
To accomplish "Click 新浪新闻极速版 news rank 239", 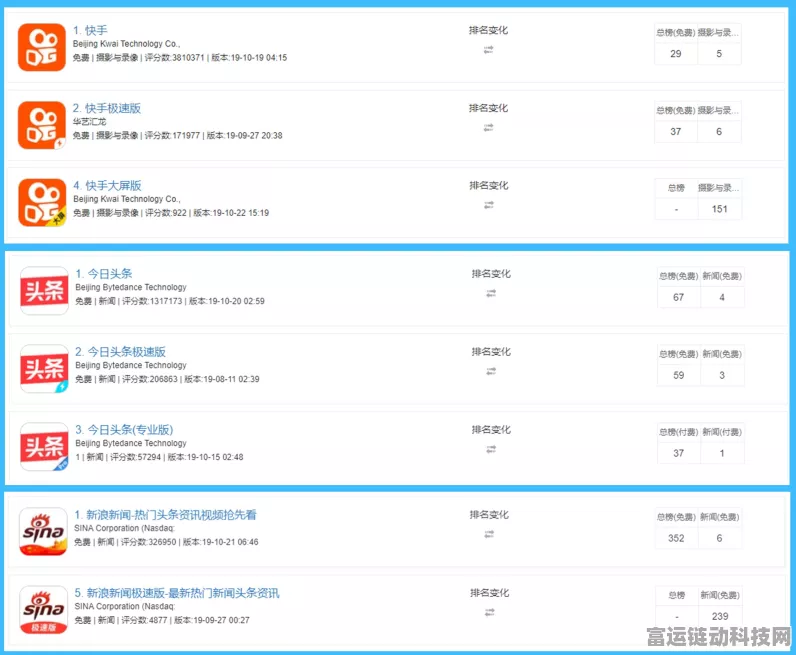I will (720, 616).
